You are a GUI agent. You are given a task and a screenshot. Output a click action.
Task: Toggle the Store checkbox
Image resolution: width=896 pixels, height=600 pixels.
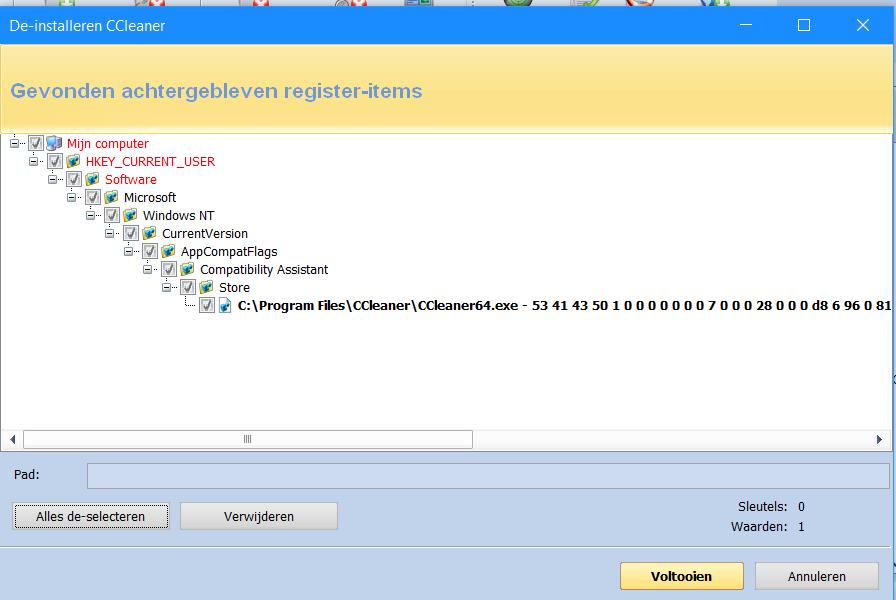coord(187,287)
